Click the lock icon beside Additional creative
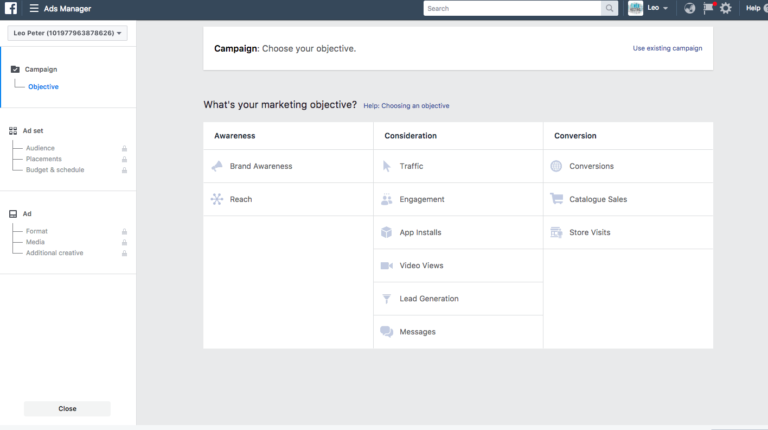This screenshot has height=430, width=768. click(x=124, y=253)
